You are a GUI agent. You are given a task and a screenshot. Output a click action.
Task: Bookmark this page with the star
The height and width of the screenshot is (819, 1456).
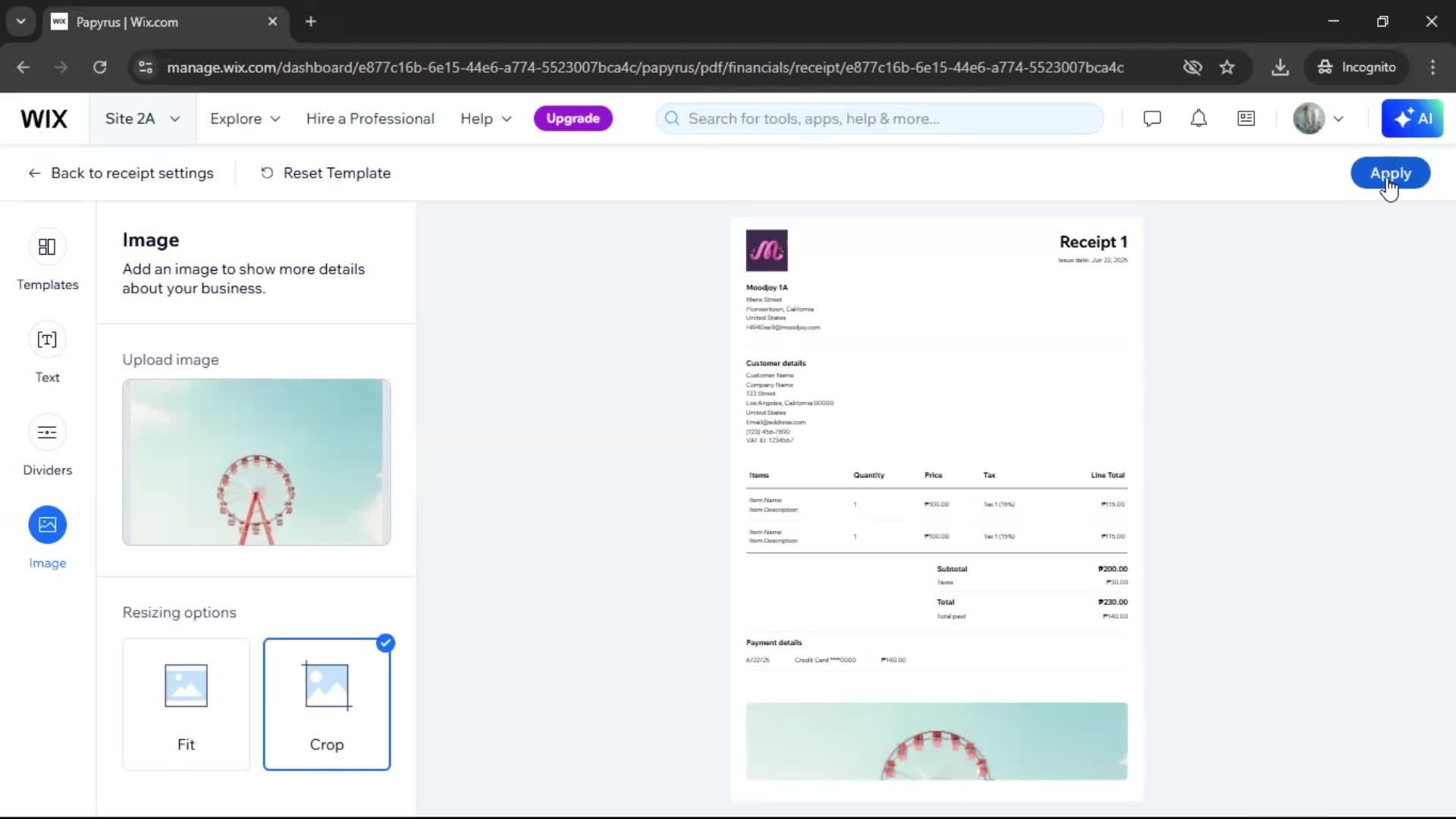point(1227,67)
